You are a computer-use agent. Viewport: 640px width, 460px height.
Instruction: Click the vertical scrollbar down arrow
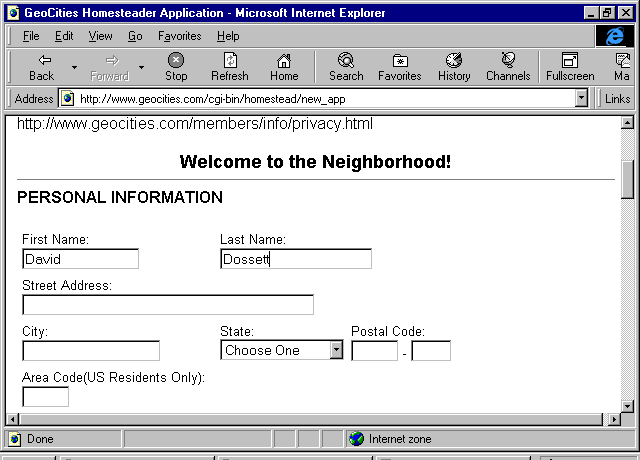point(627,406)
